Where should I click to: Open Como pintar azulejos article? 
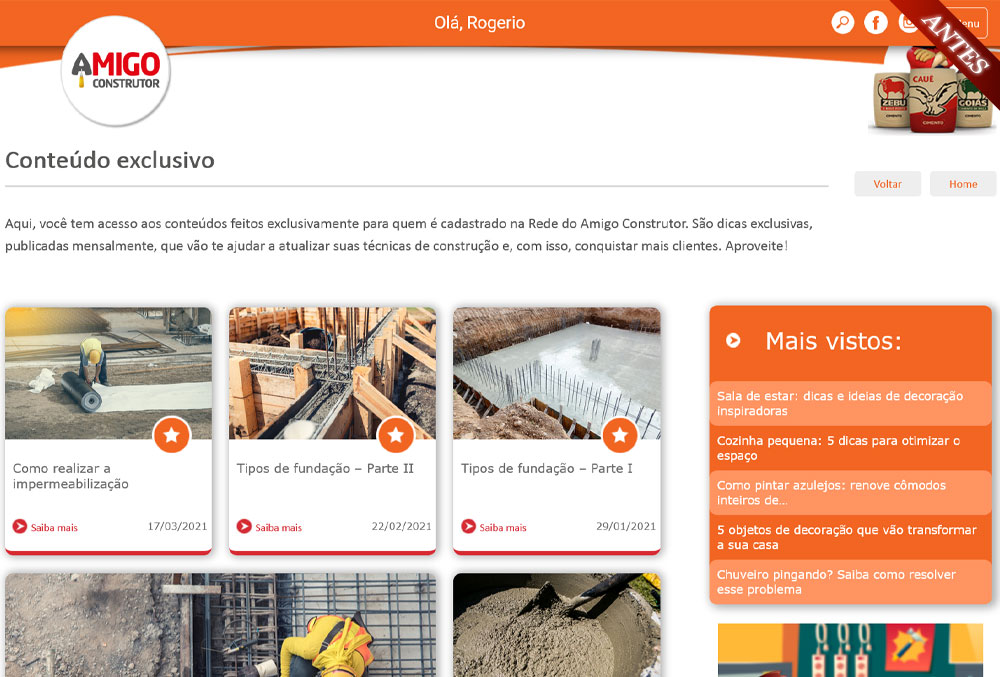[850, 493]
